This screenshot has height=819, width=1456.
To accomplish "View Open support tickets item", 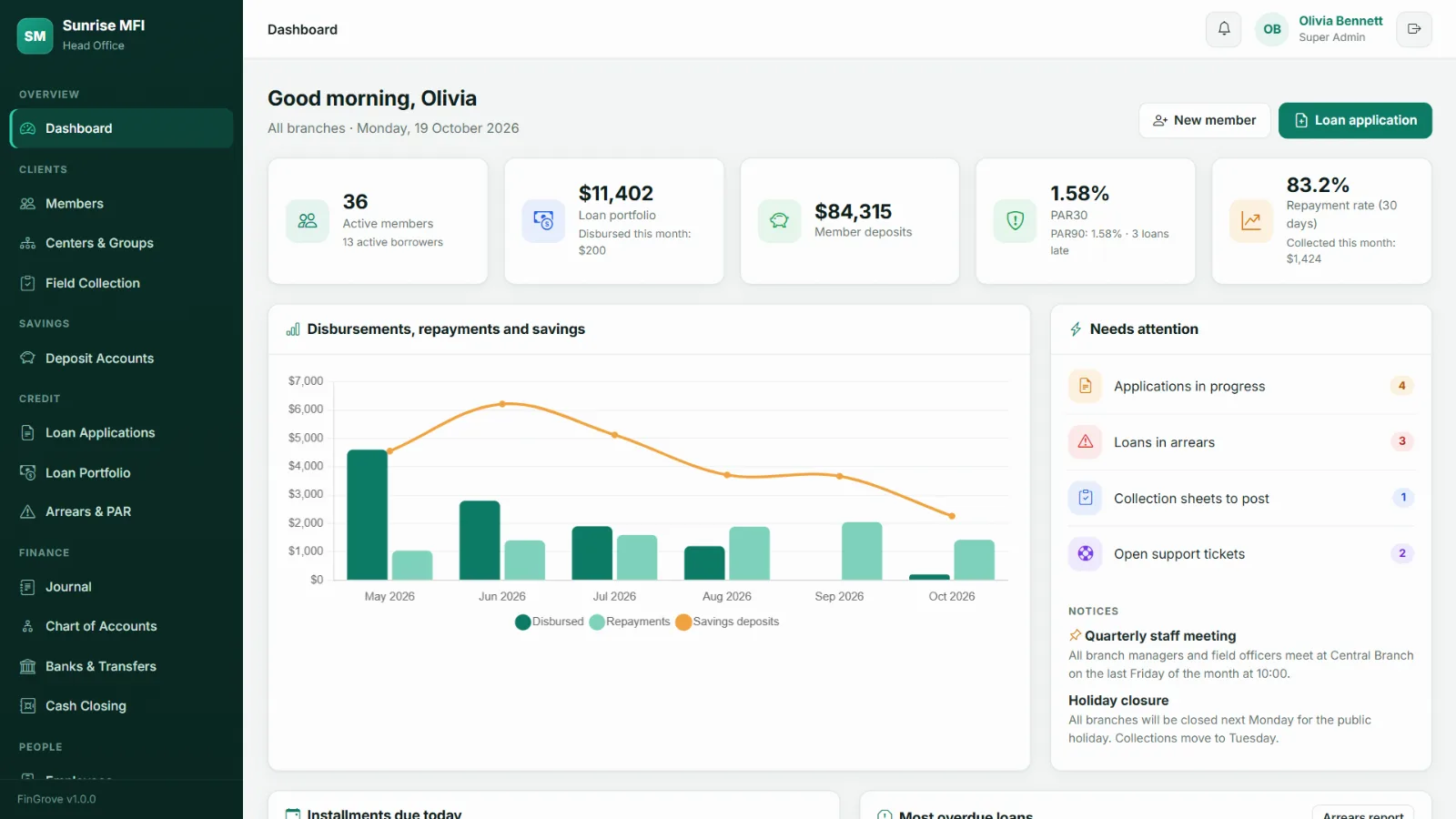I will point(1240,553).
